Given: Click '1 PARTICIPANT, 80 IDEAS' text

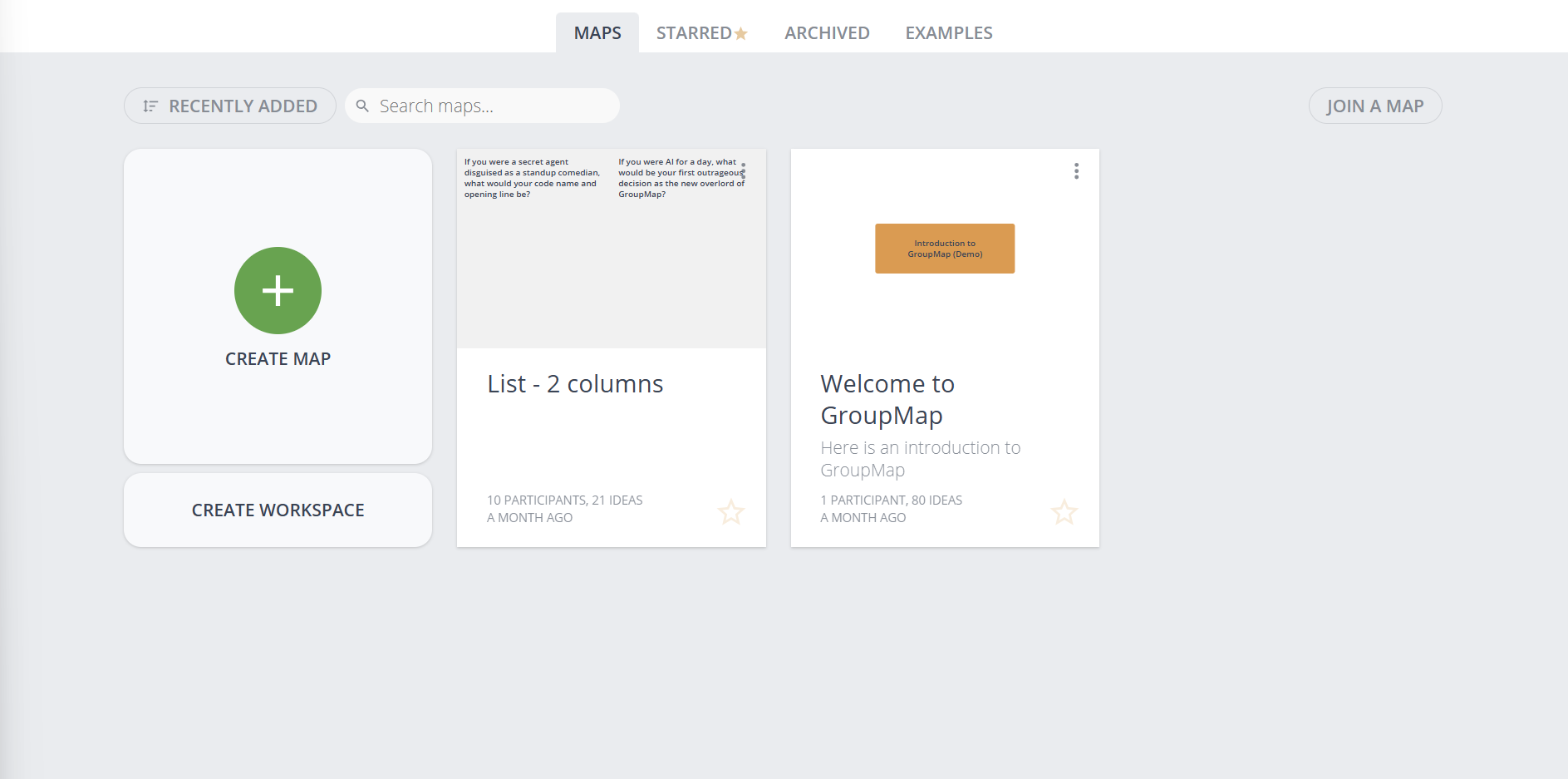Looking at the screenshot, I should pyautogui.click(x=891, y=500).
